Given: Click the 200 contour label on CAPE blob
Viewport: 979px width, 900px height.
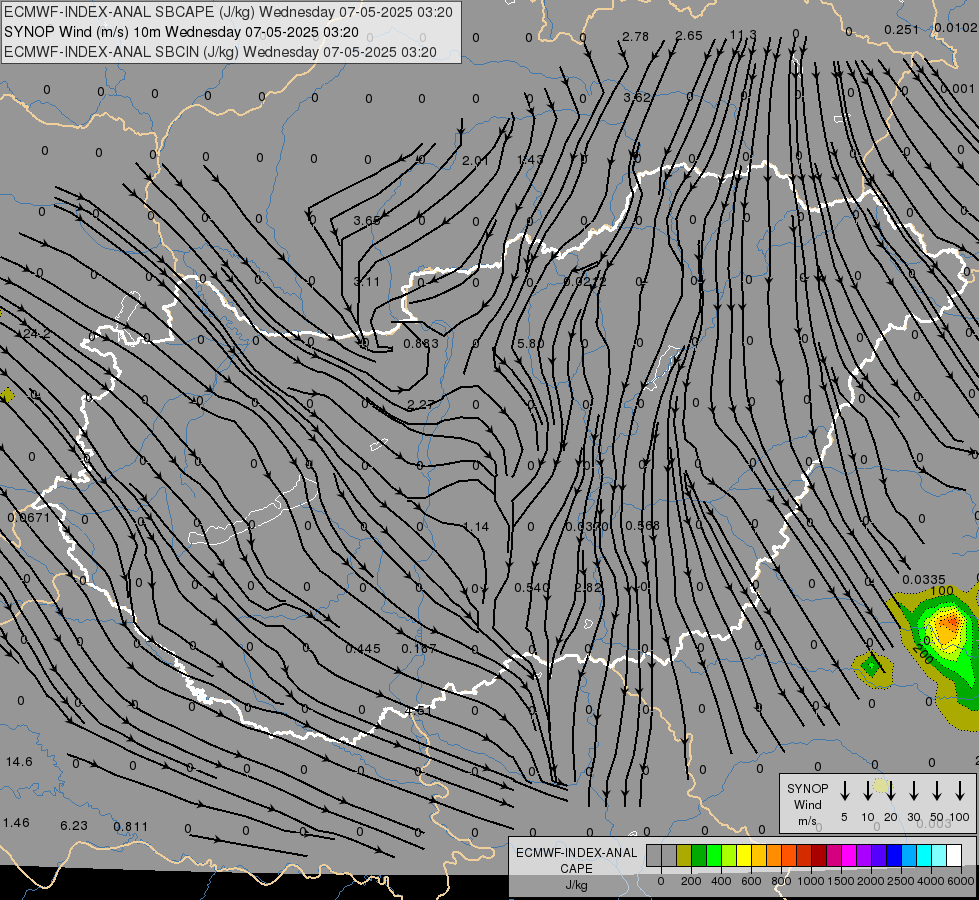Looking at the screenshot, I should pyautogui.click(x=923, y=655).
